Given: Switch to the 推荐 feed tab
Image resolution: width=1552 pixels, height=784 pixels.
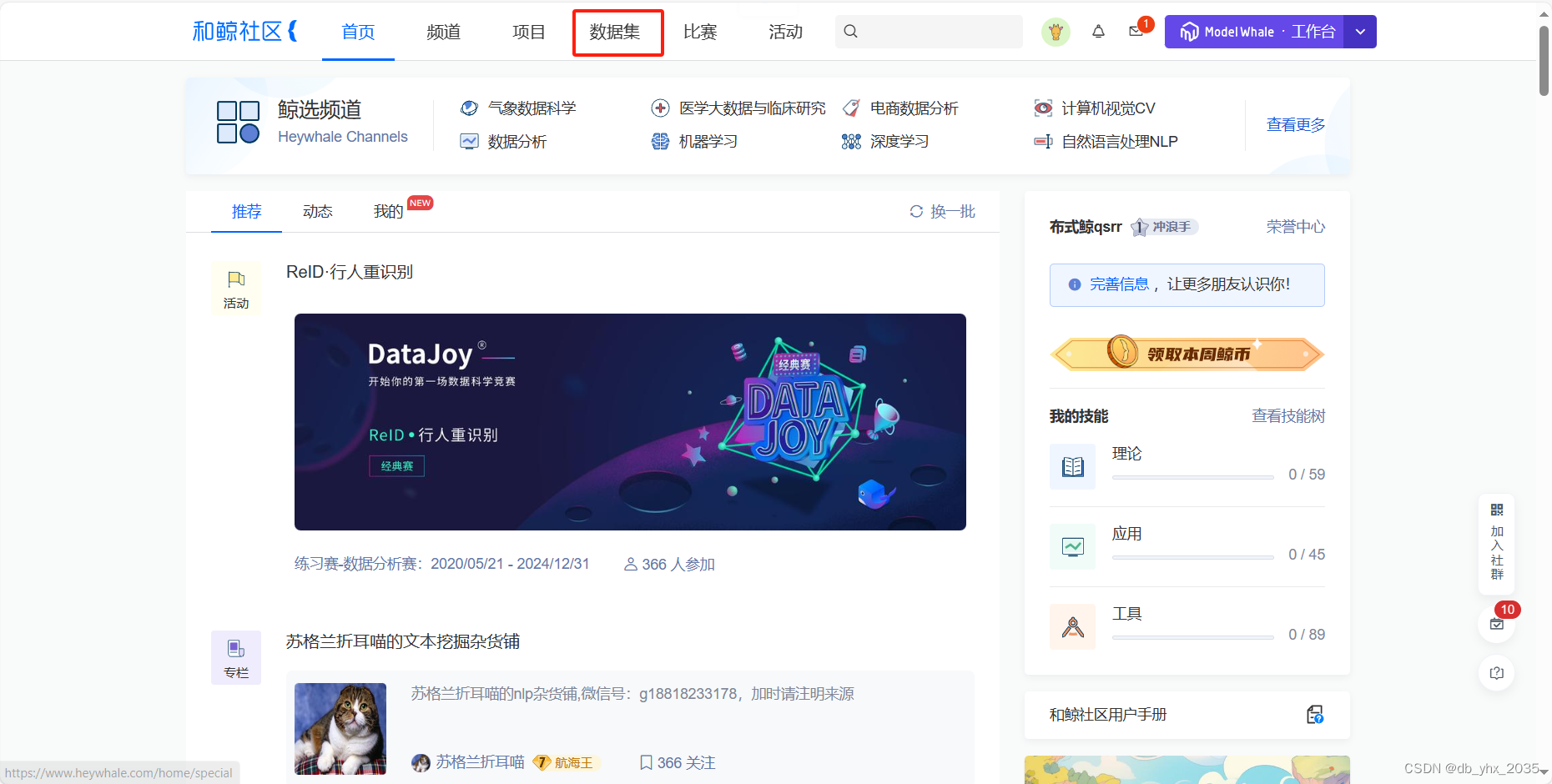Looking at the screenshot, I should coord(246,212).
